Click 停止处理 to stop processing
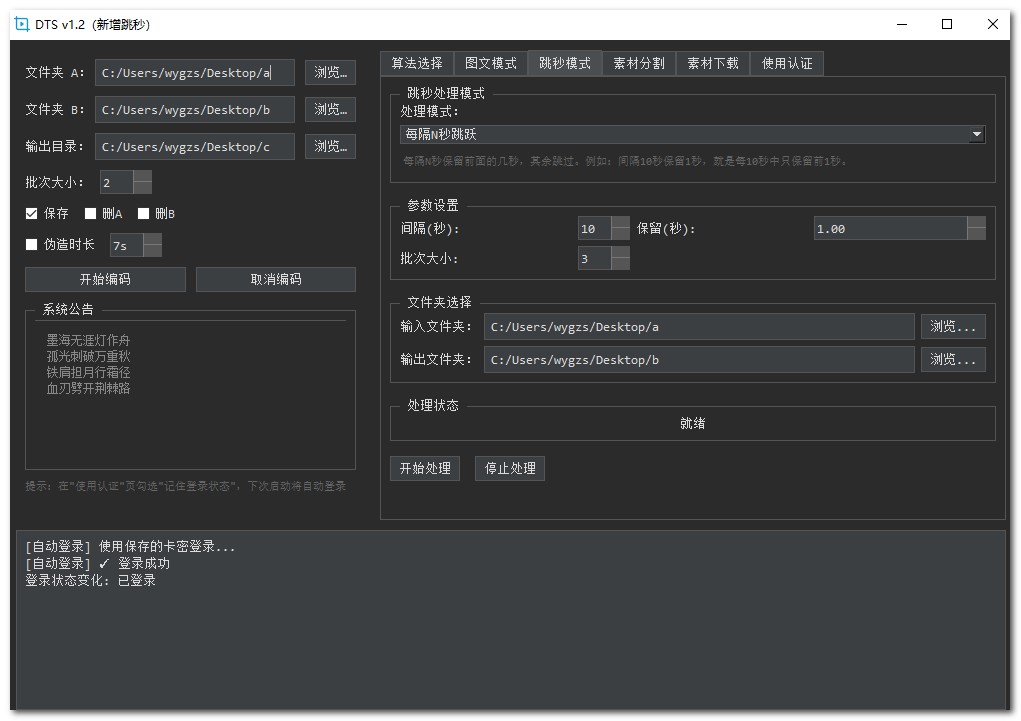Viewport: 1021px width, 721px height. [x=510, y=469]
